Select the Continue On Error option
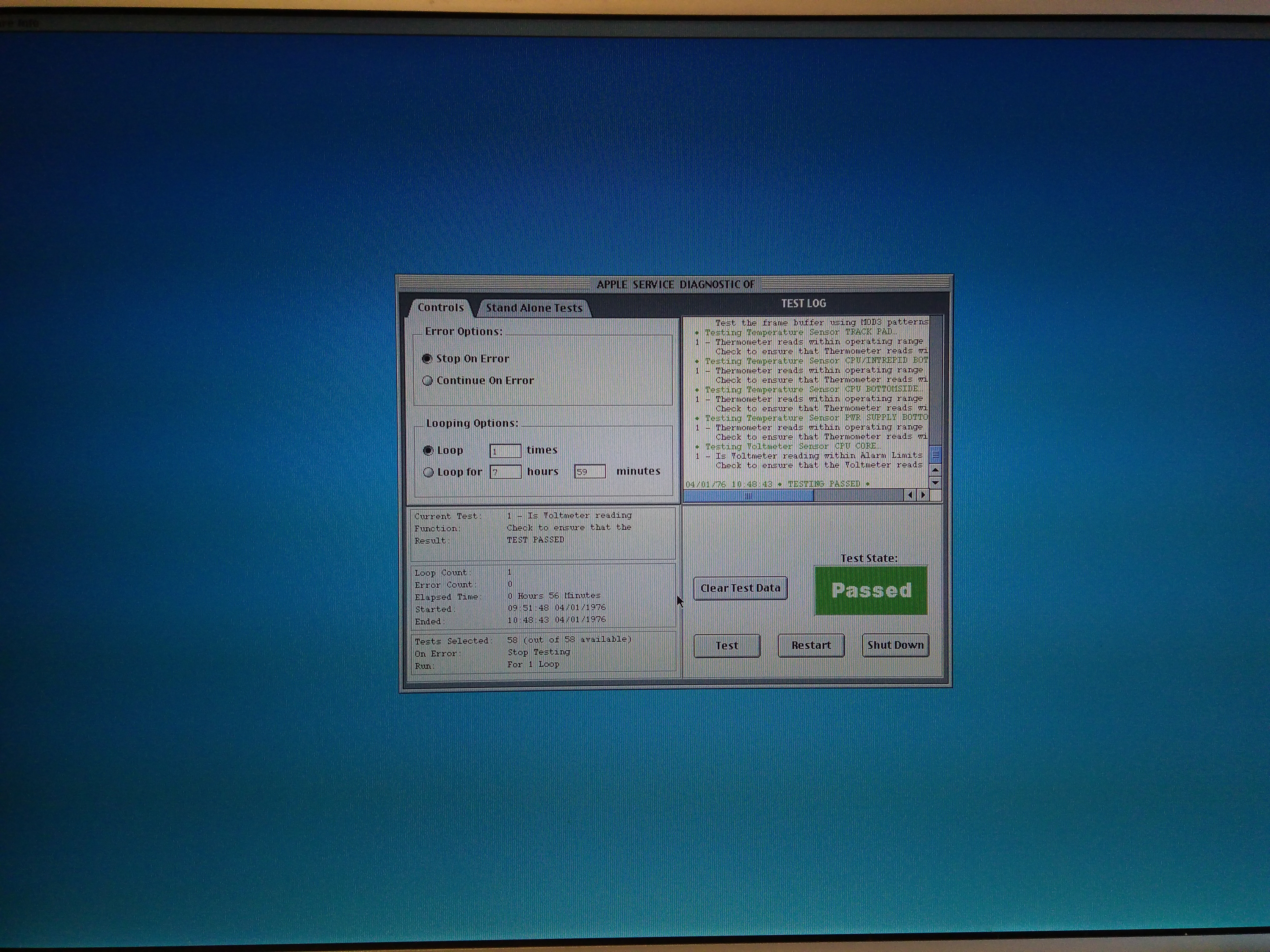The width and height of the screenshot is (1270, 952). pos(427,380)
